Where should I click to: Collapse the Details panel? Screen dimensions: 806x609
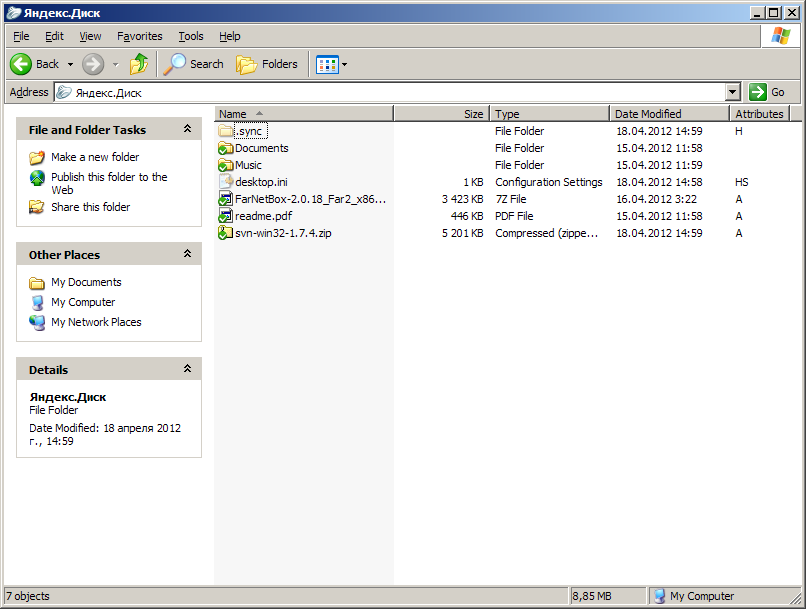(x=186, y=369)
